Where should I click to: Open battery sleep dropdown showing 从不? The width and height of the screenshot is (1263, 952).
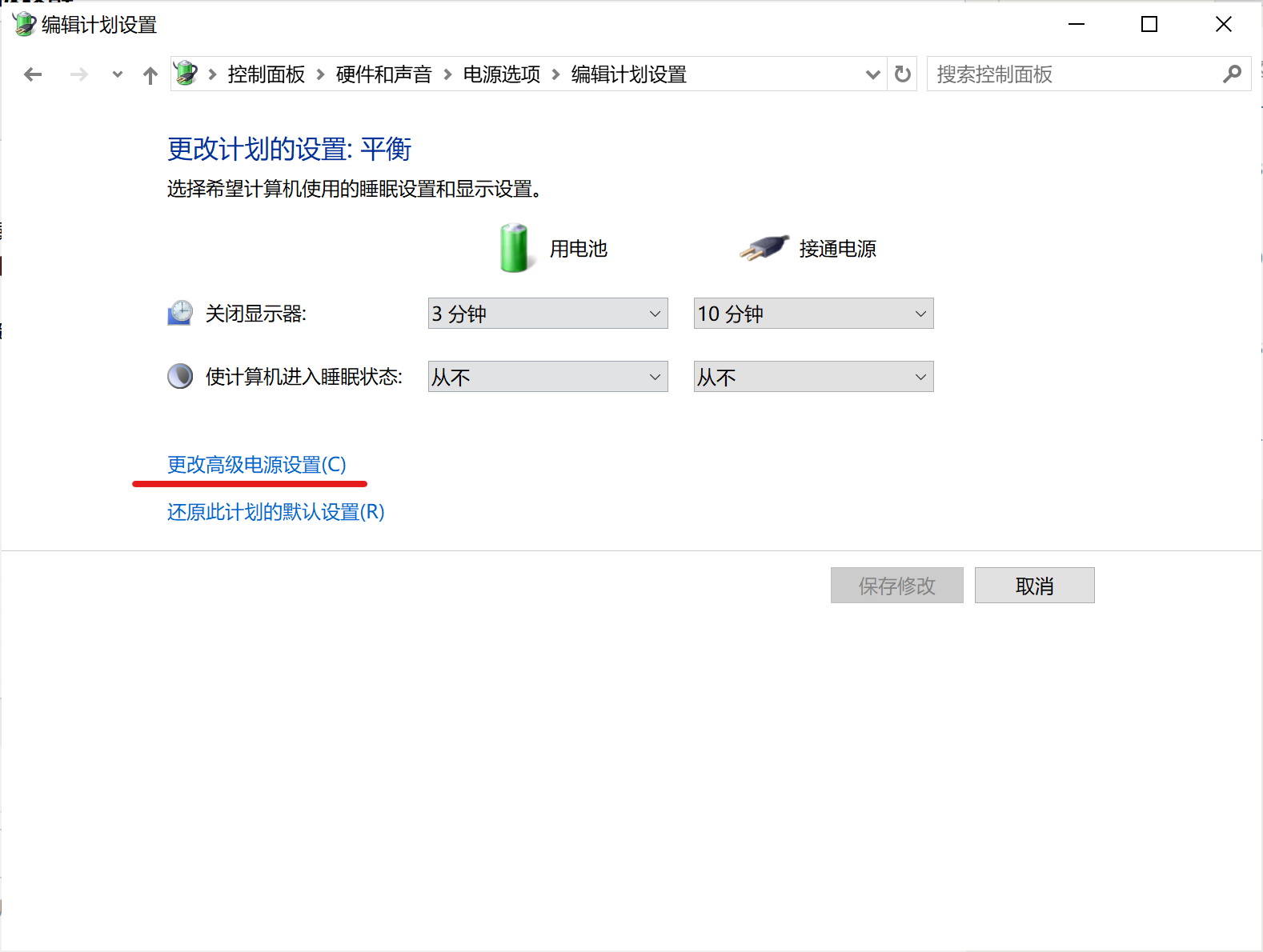(x=548, y=377)
